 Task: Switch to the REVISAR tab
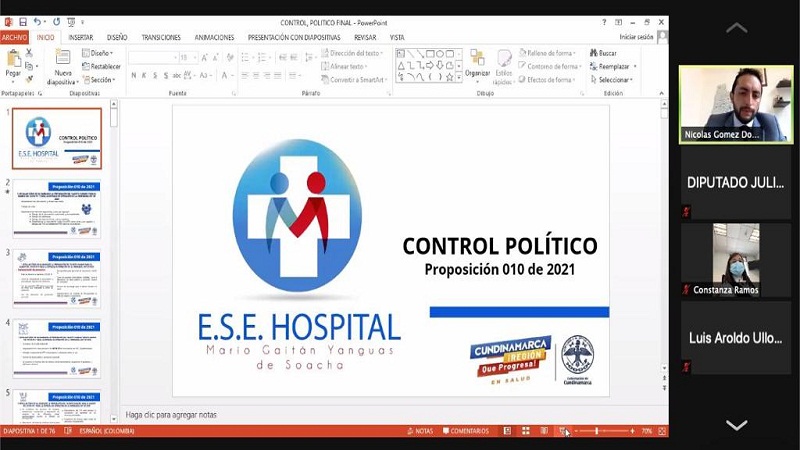coord(365,37)
